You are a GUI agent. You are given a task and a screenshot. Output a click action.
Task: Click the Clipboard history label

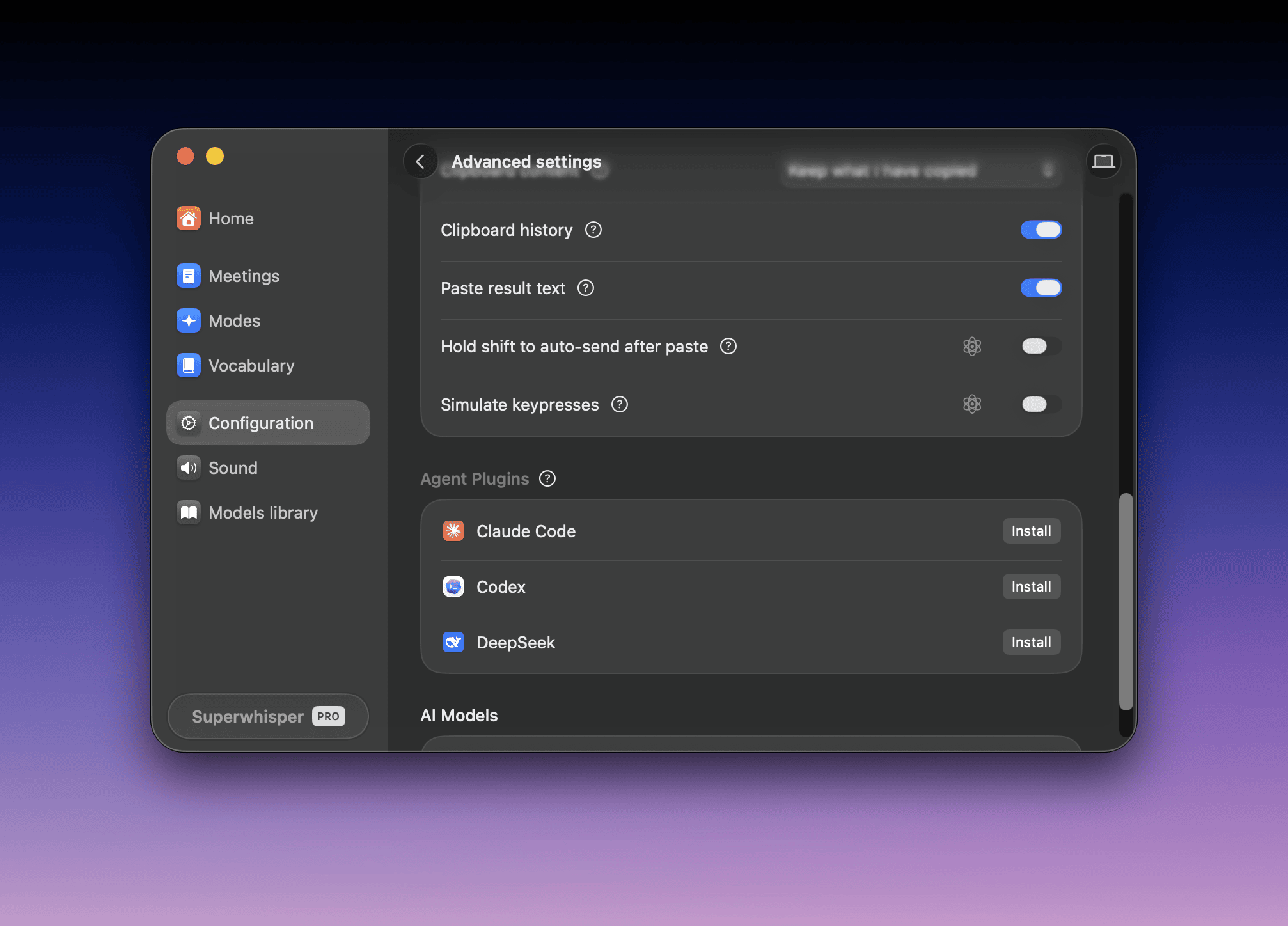(x=507, y=230)
